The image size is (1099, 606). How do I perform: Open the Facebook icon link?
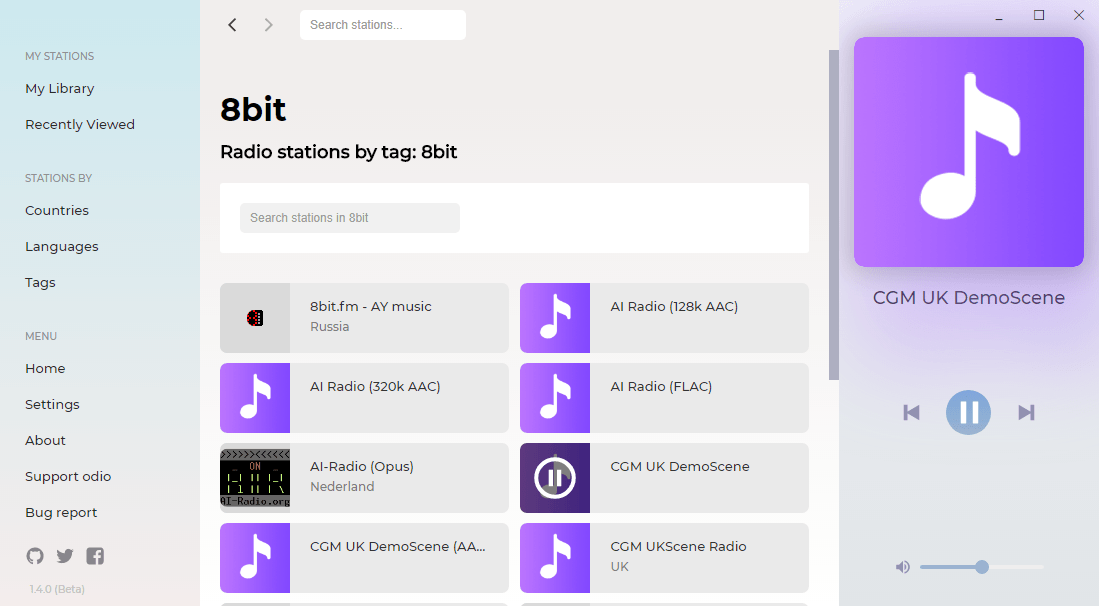pyautogui.click(x=95, y=556)
